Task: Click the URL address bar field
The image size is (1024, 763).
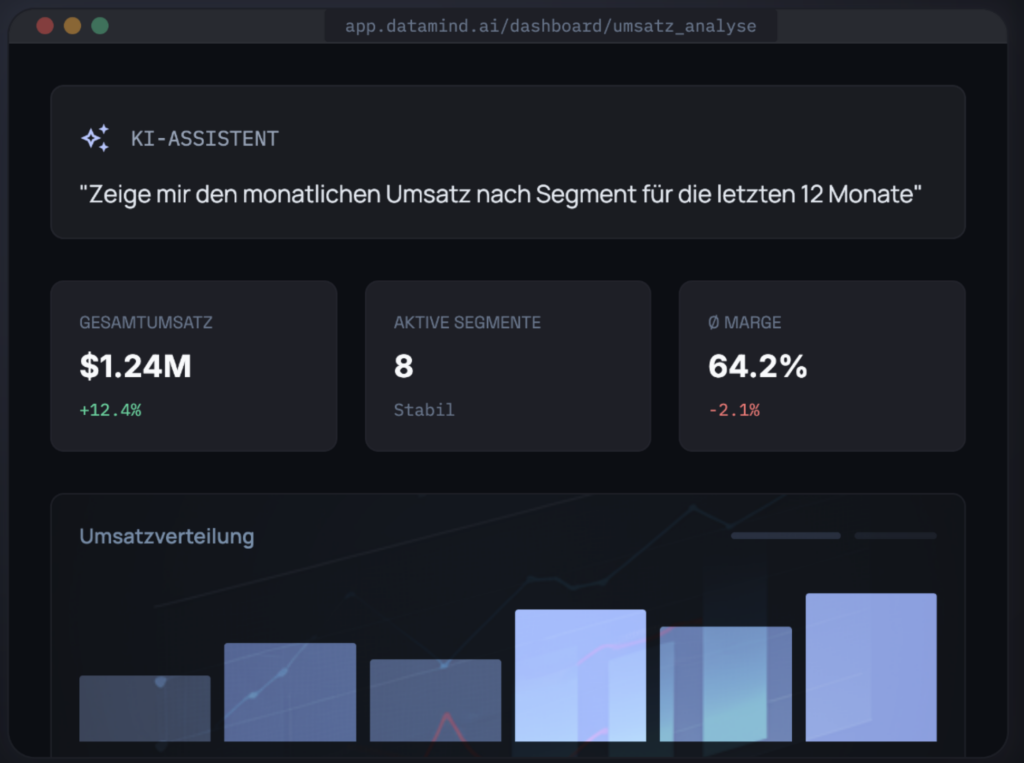Action: click(551, 26)
